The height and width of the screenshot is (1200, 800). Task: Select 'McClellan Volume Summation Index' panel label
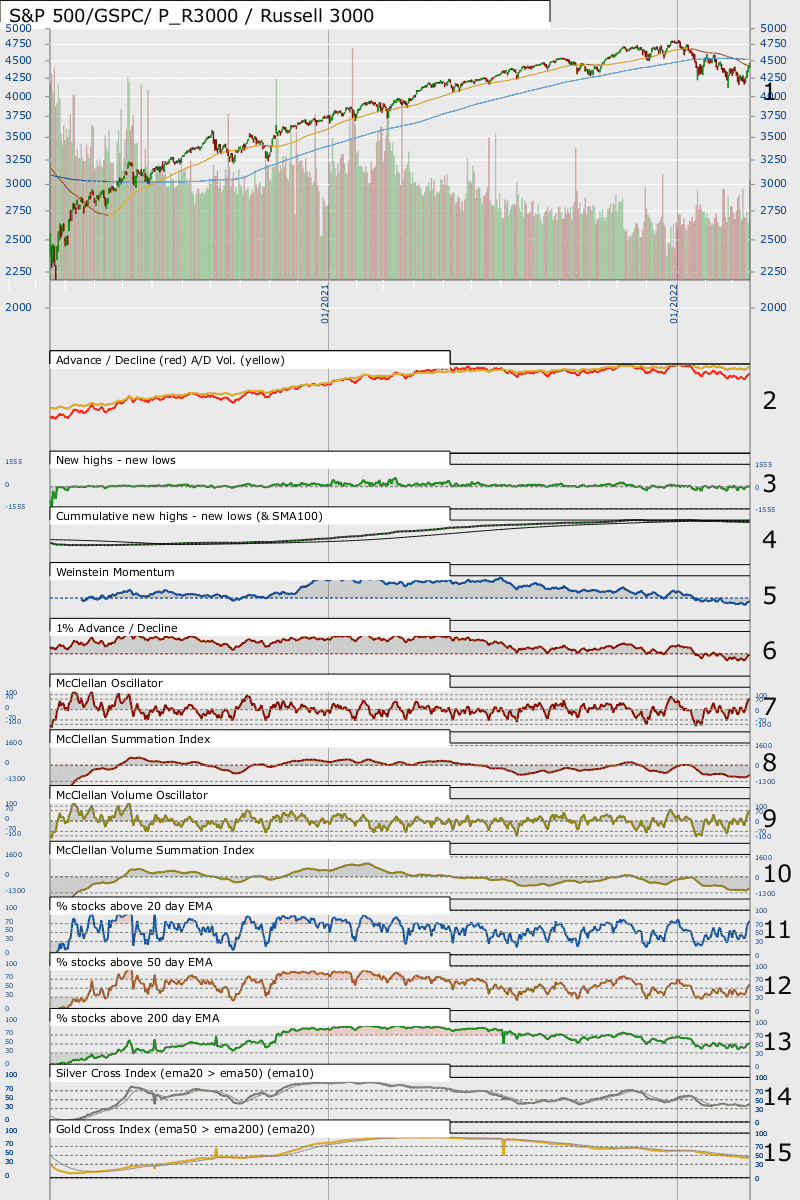point(156,850)
